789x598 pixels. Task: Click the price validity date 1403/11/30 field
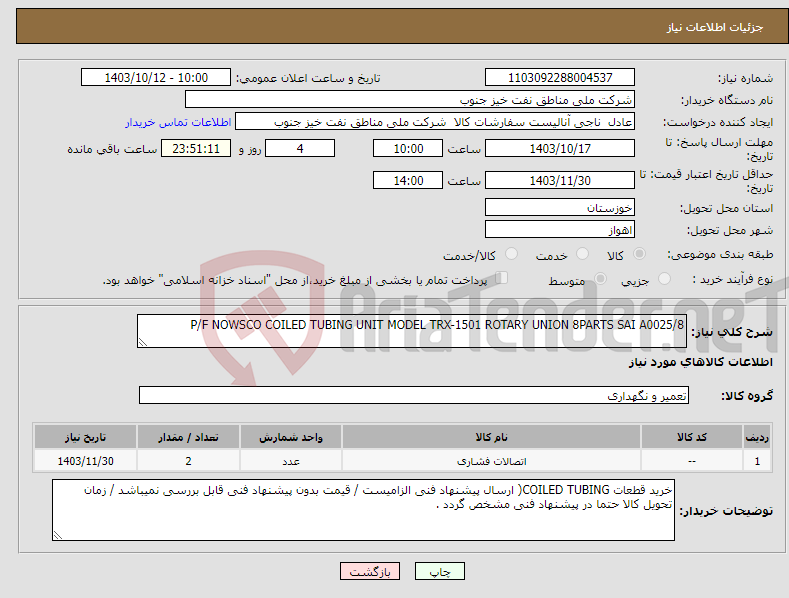[560, 180]
